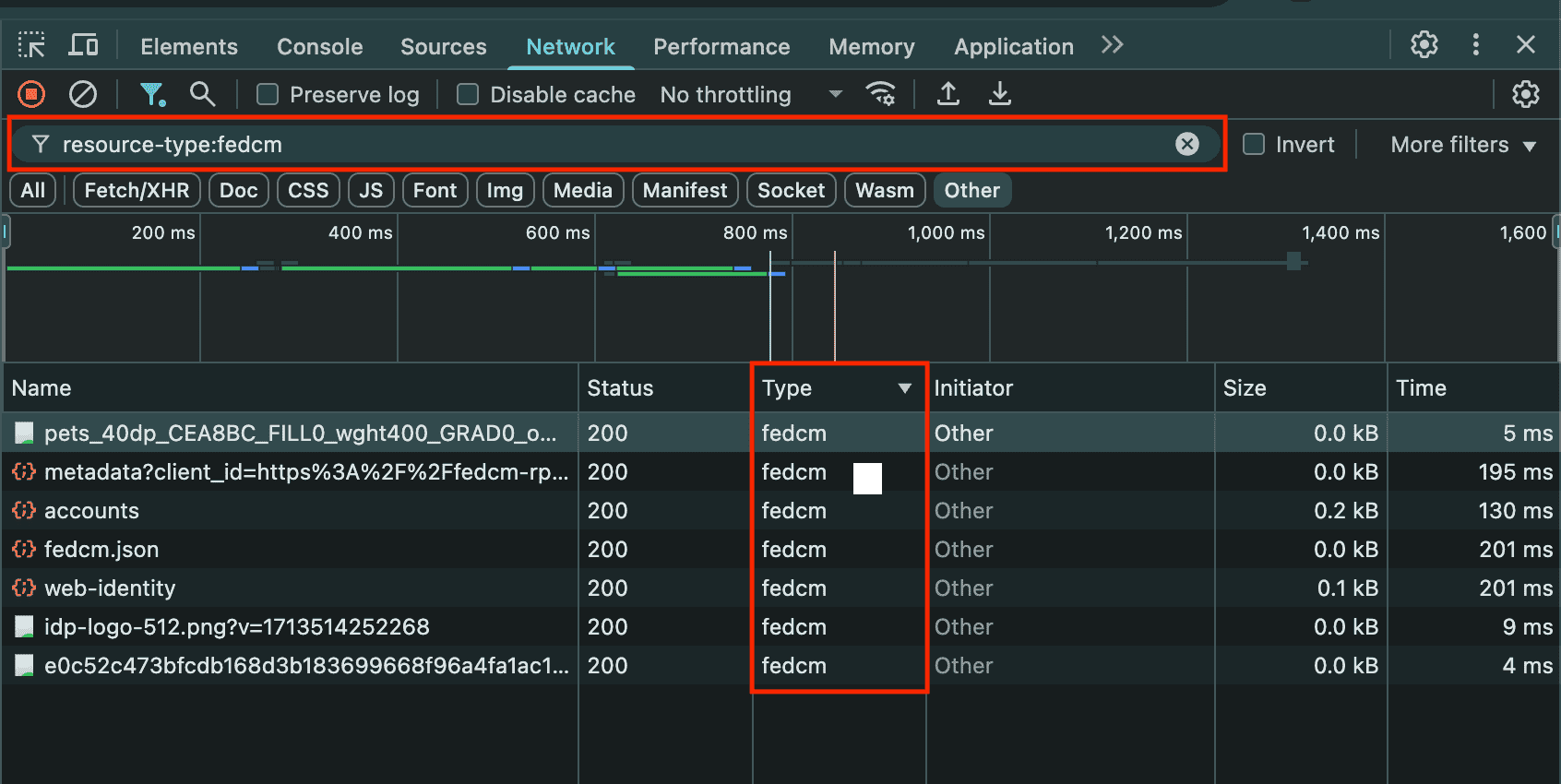Filter by Fetch/XHR request type
This screenshot has height=784, width=1561.
click(x=137, y=191)
